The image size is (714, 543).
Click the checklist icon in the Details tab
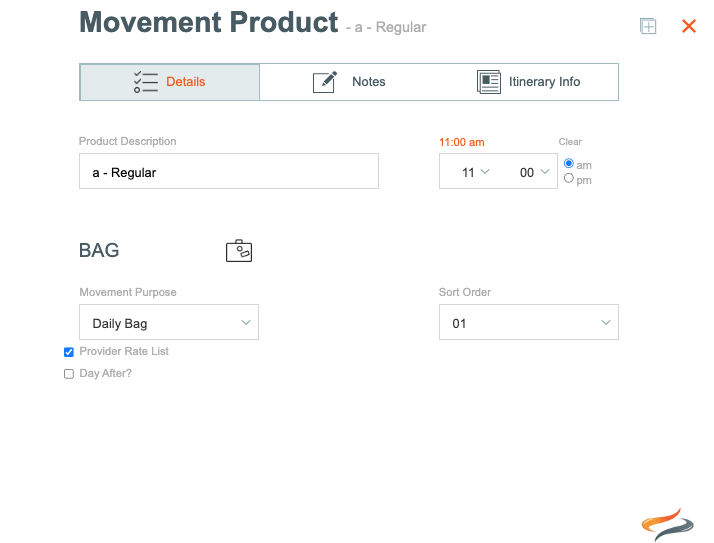point(146,82)
